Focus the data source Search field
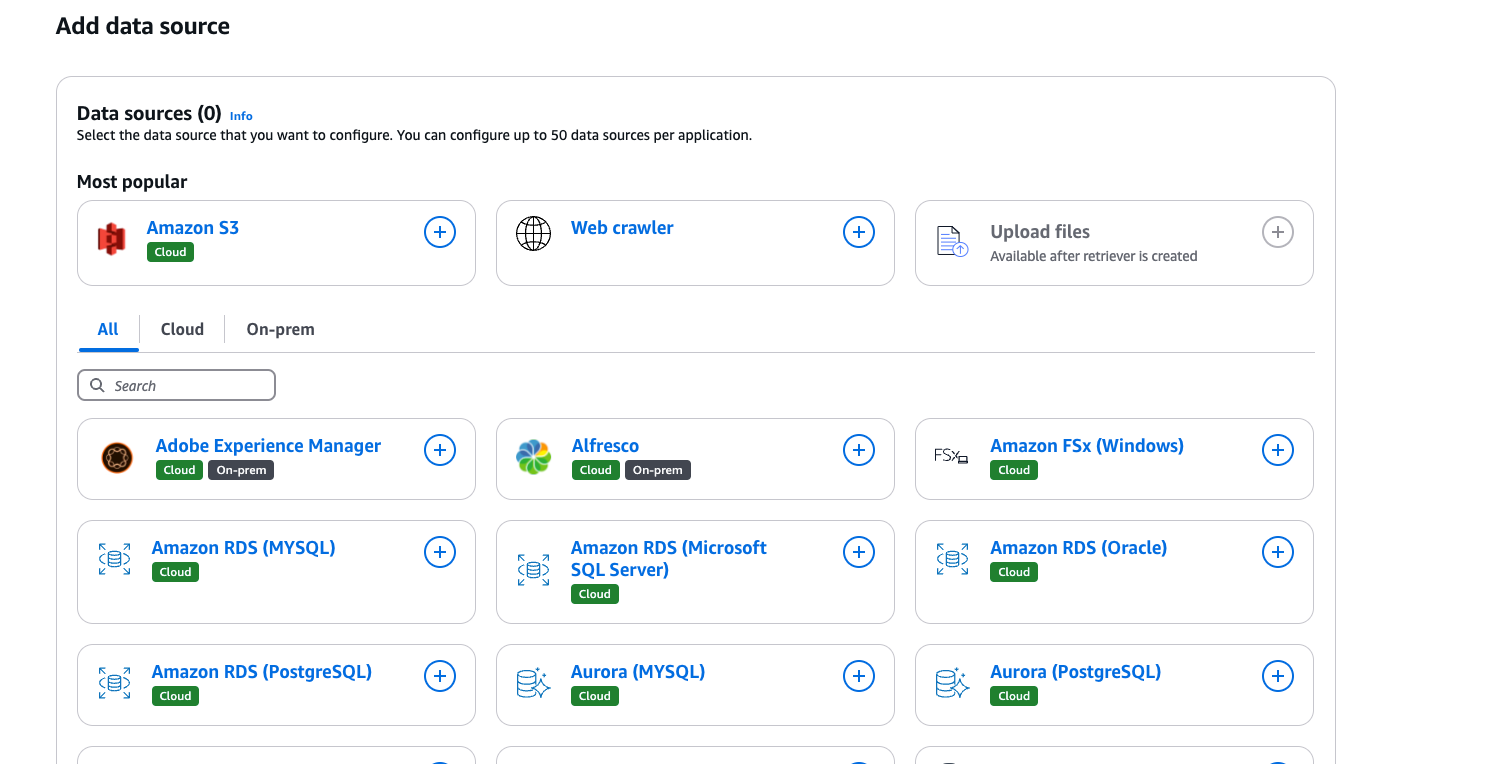The image size is (1495, 764). tap(176, 385)
